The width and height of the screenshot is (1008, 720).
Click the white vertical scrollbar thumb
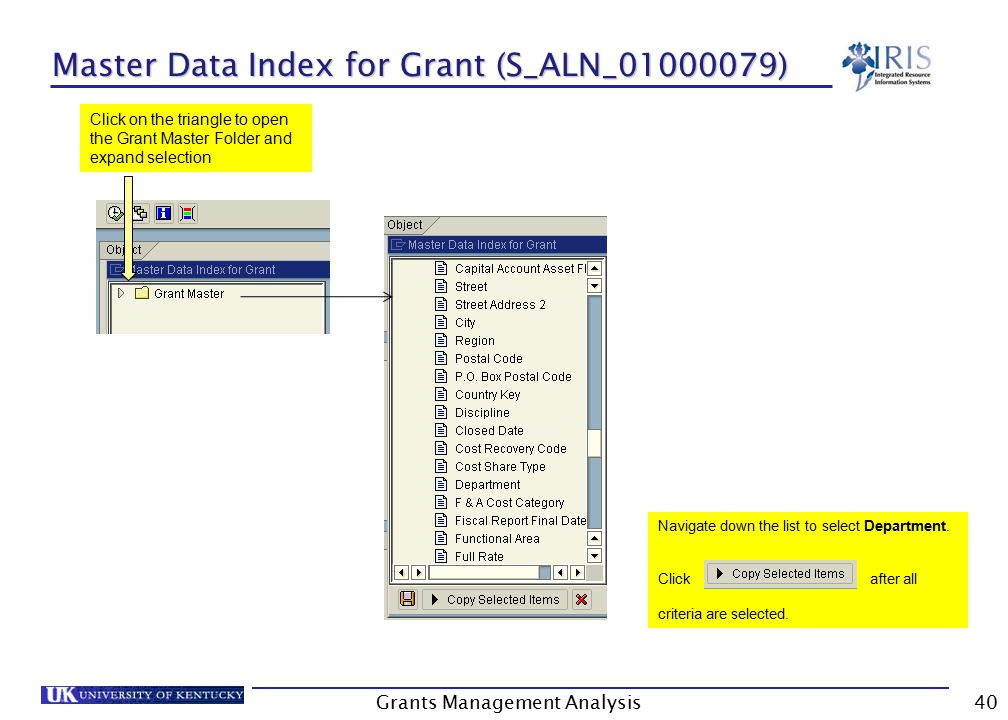pyautogui.click(x=595, y=443)
